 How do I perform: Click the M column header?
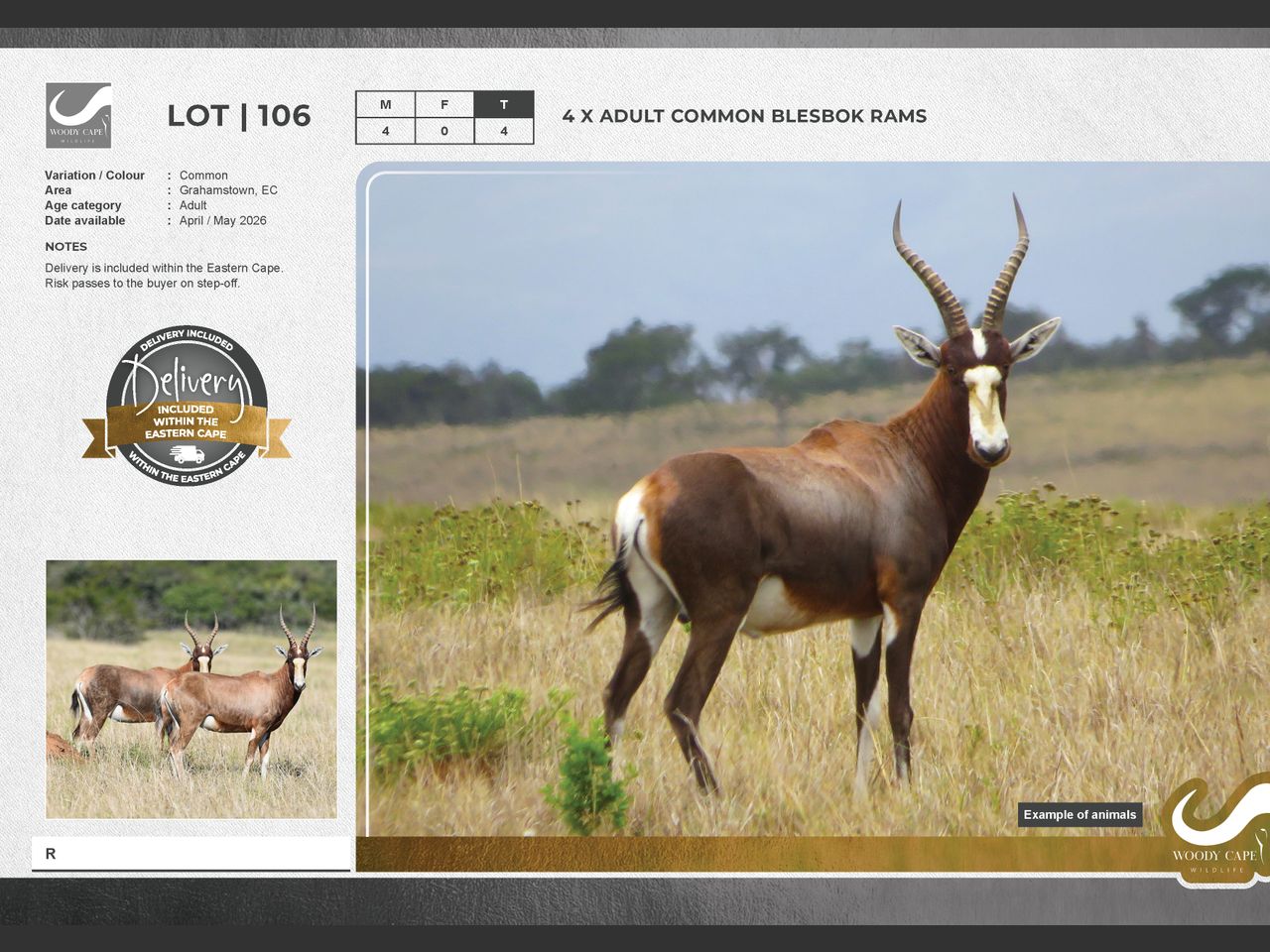point(385,105)
